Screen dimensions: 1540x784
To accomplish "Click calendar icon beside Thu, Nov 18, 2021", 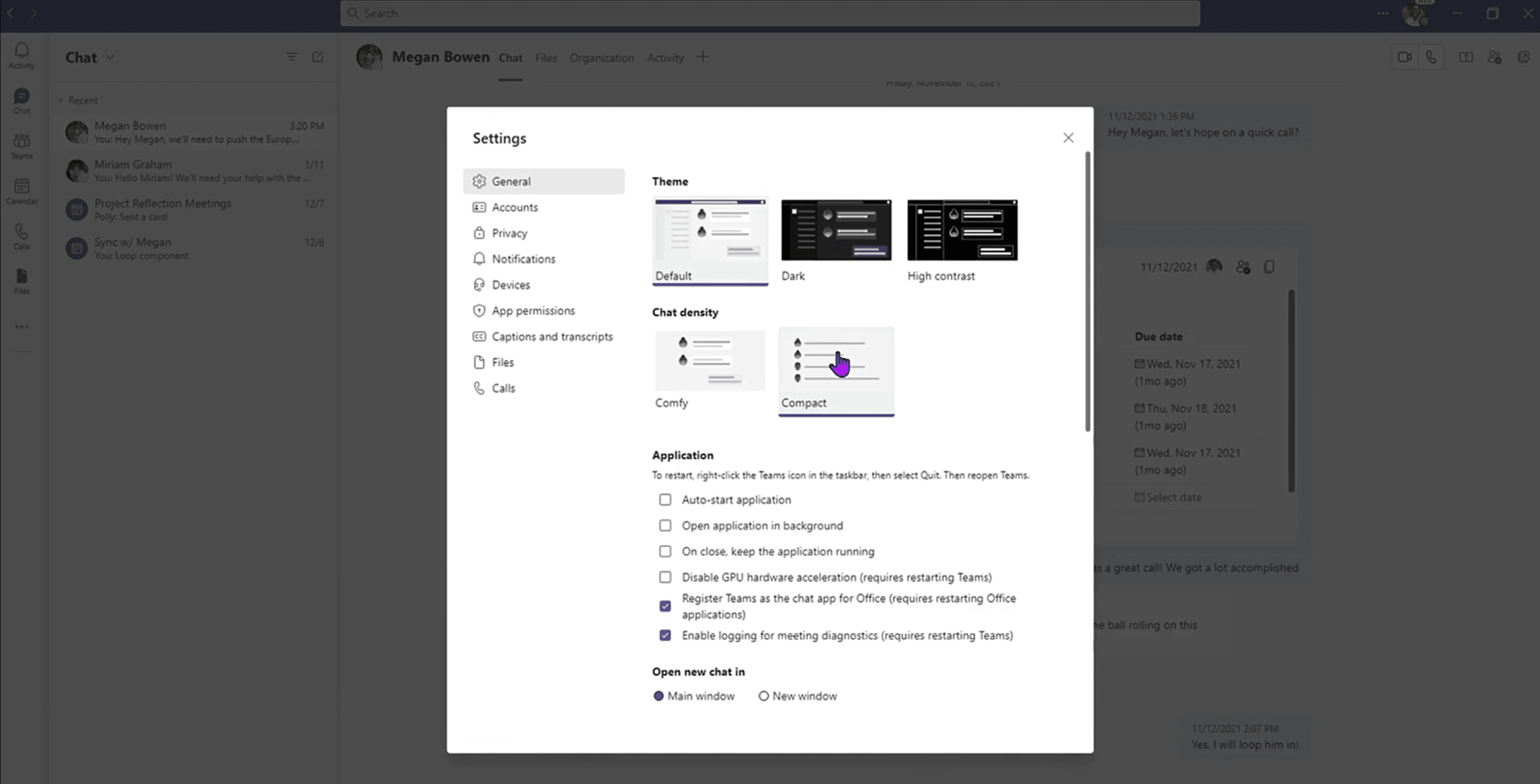I will tap(1139, 408).
